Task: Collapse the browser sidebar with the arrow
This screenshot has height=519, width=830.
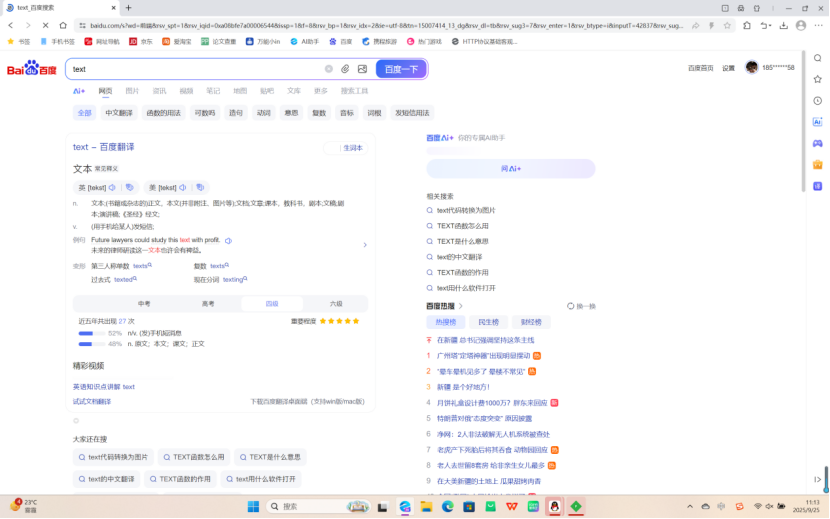Action: (x=818, y=479)
